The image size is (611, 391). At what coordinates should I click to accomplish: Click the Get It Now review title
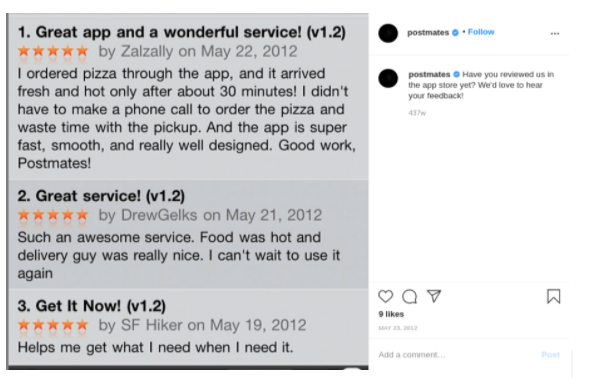coord(92,306)
